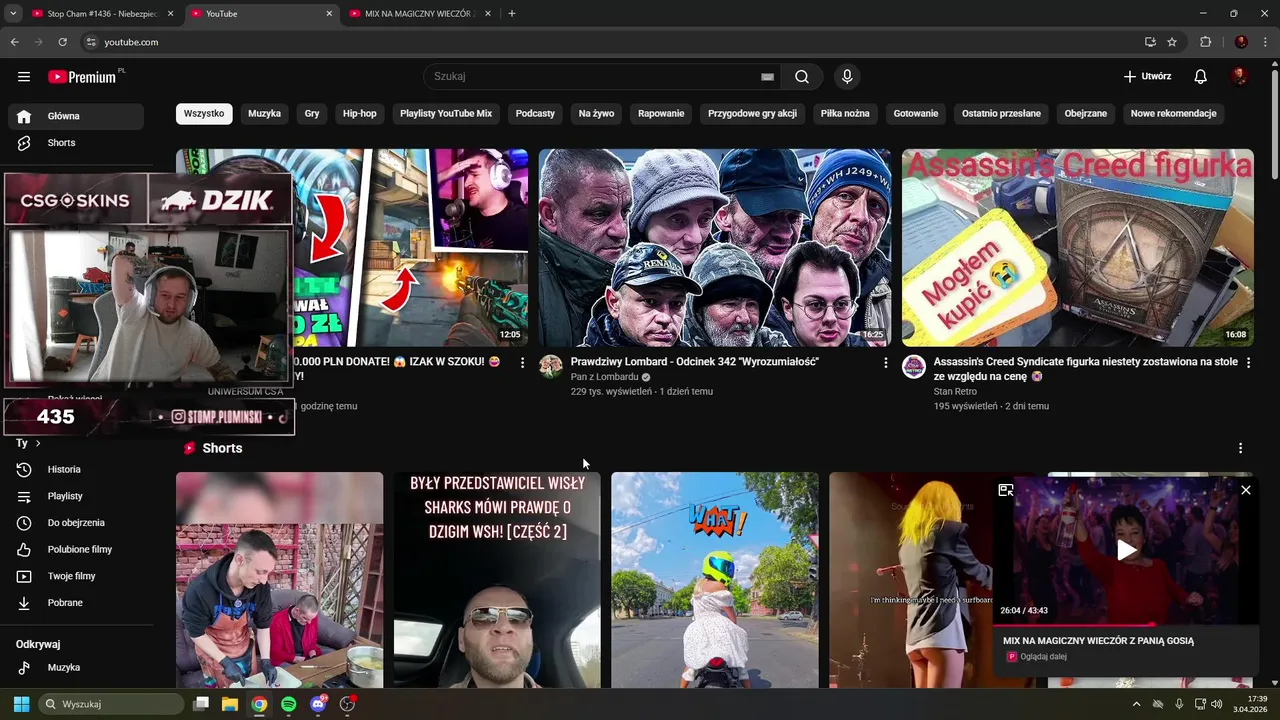Bookmark this page with the star

(1172, 42)
